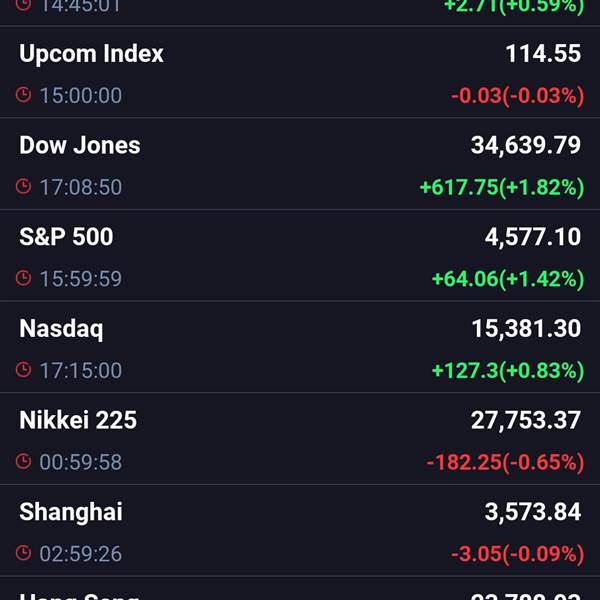This screenshot has width=600, height=600.
Task: Click the S&P 500 +64.06 change
Action: point(507,279)
